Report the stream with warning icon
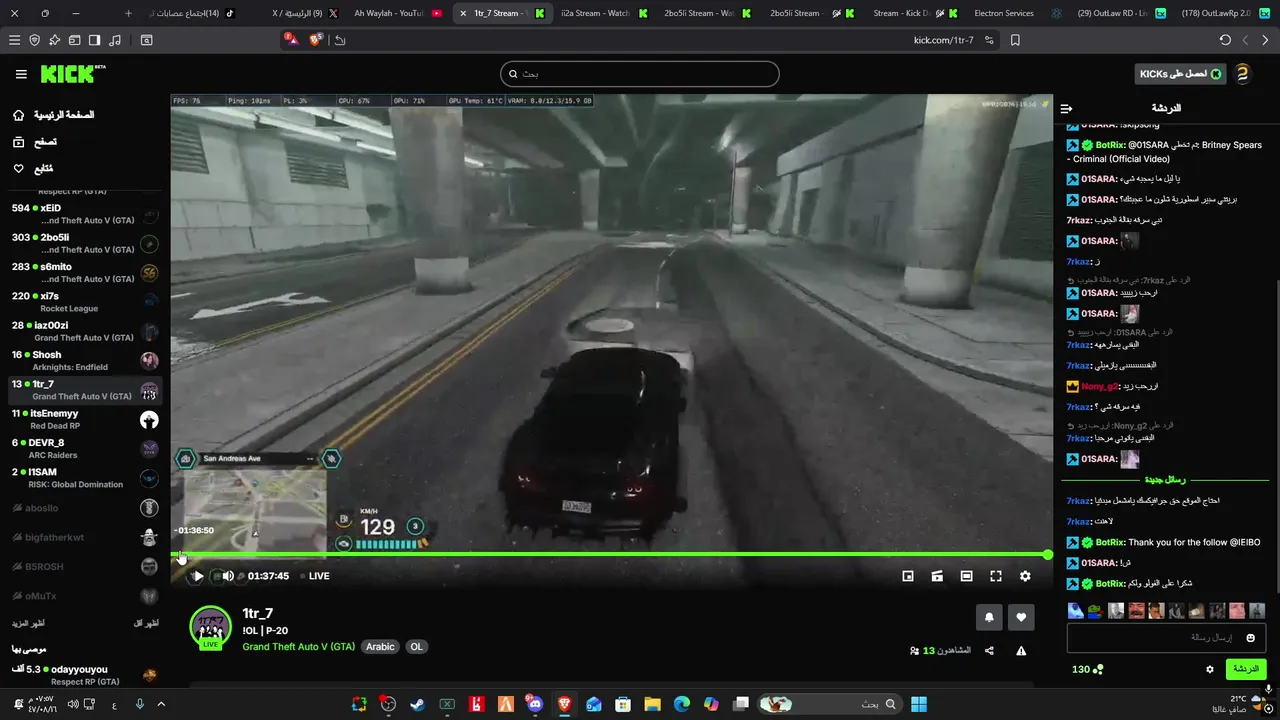 1021,651
